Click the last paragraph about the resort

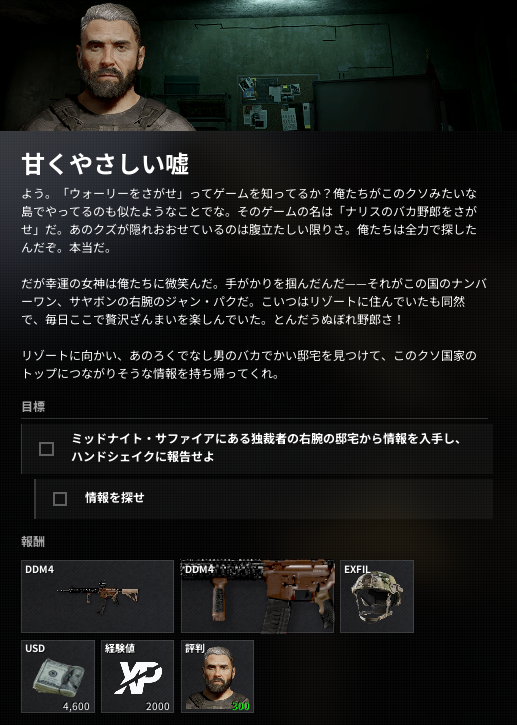[x=249, y=364]
